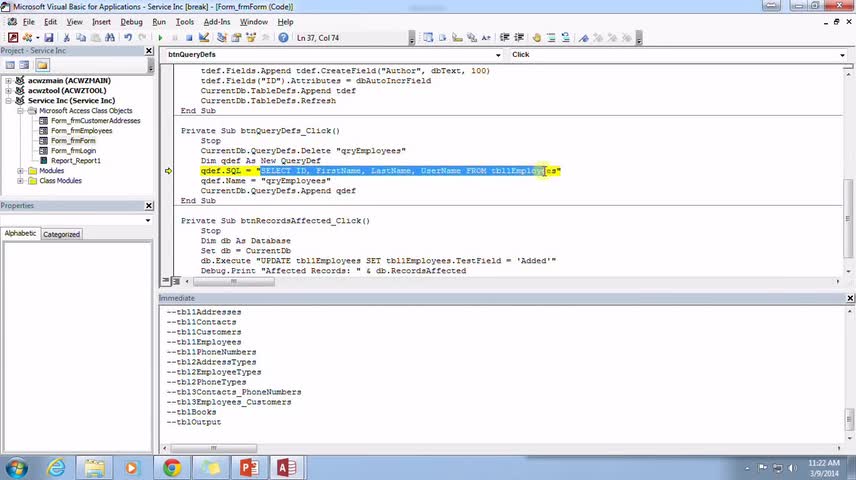This screenshot has height=480, width=856.
Task: Click the Indent icon in Edit toolbar
Action: coord(504,38)
